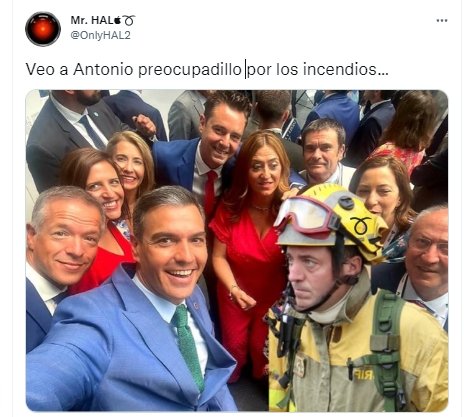This screenshot has width=464, height=417.
Task: Open the attached selfie photo in full view
Action: 237,250
